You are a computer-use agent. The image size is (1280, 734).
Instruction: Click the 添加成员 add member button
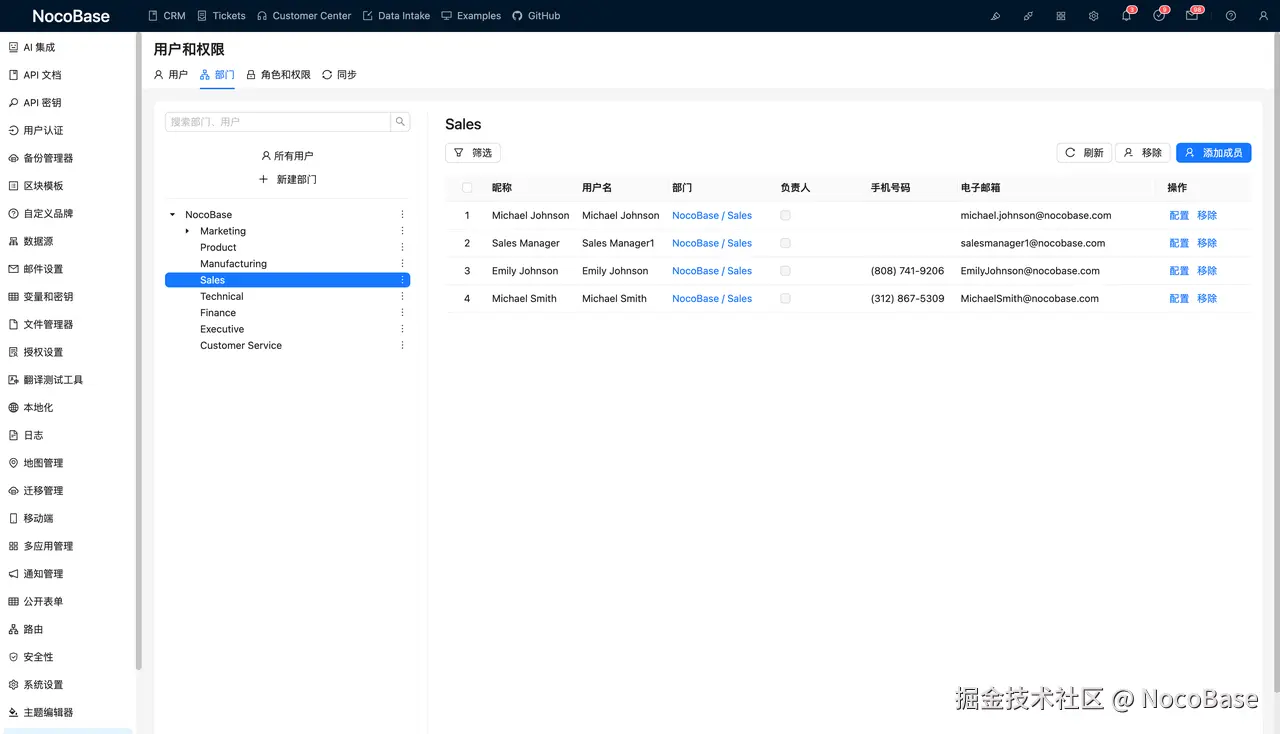pos(1213,153)
